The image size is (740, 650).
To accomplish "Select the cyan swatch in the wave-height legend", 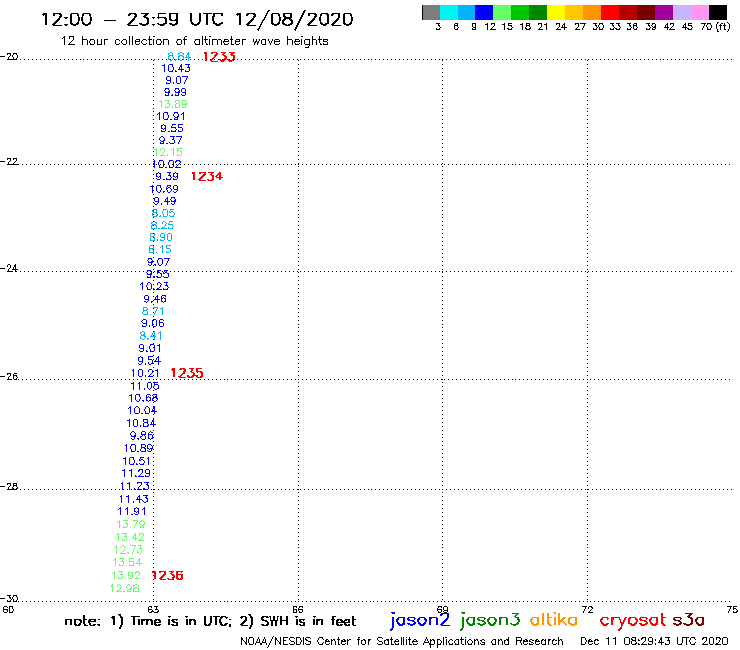I will [449, 12].
